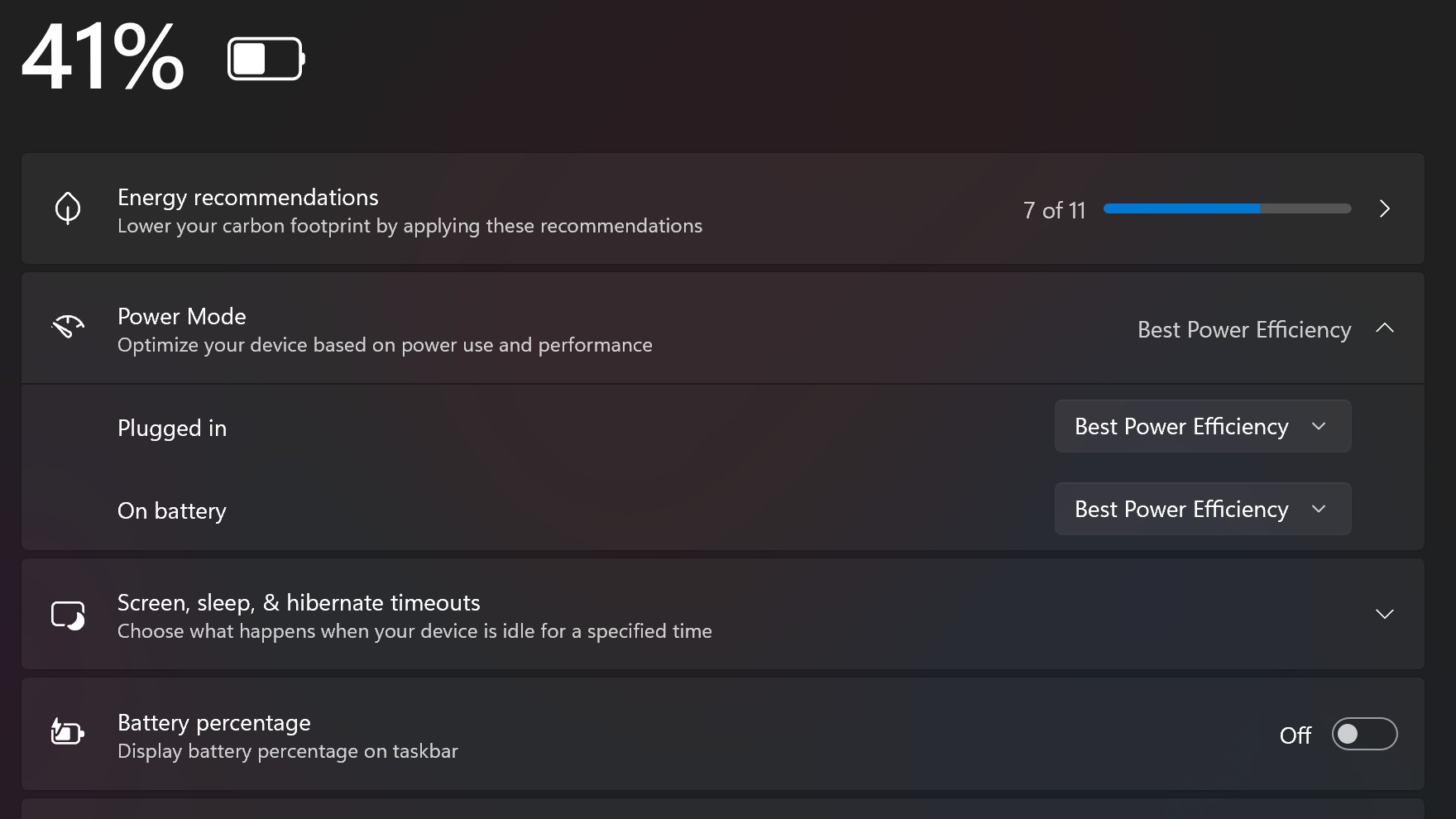Image resolution: width=1456 pixels, height=819 pixels.
Task: Click Screen, sleep, & hibernate timeouts heading
Action: pyautogui.click(x=299, y=603)
